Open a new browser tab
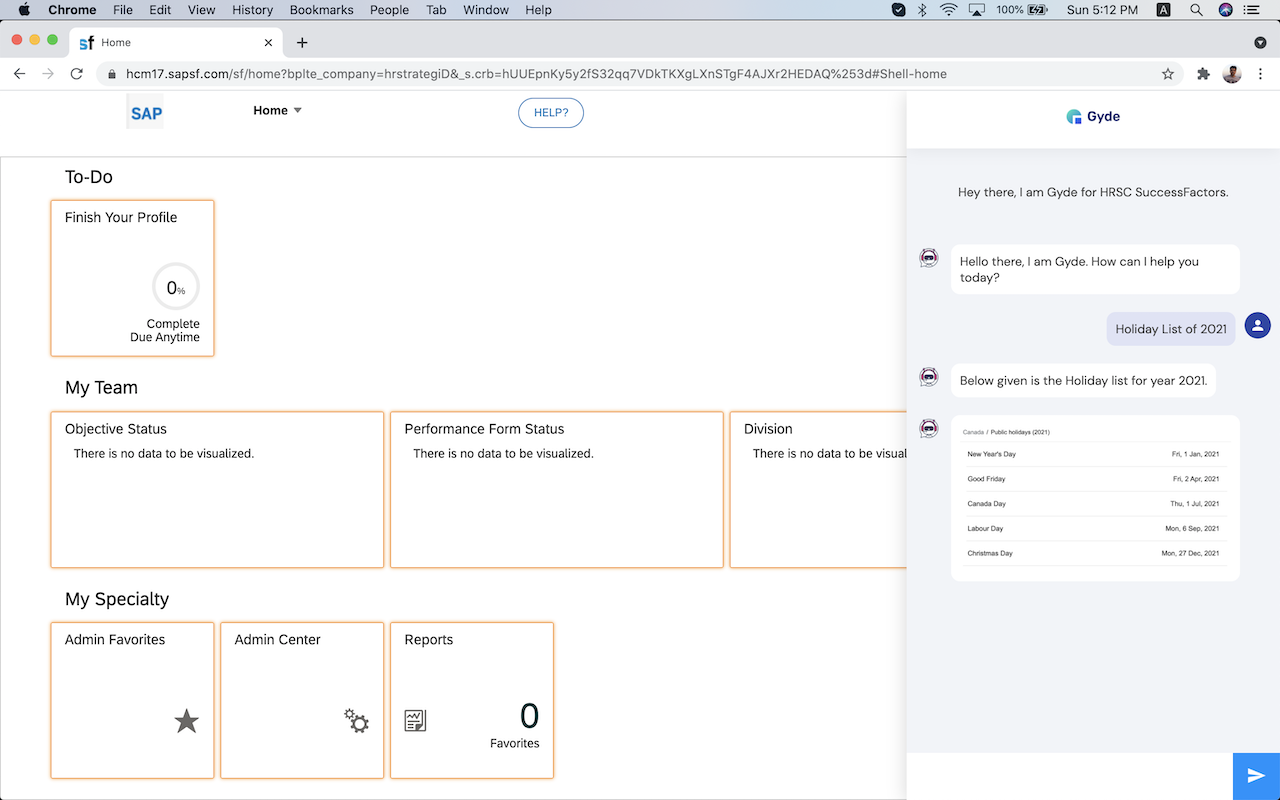Image resolution: width=1280 pixels, height=800 pixels. [x=302, y=42]
